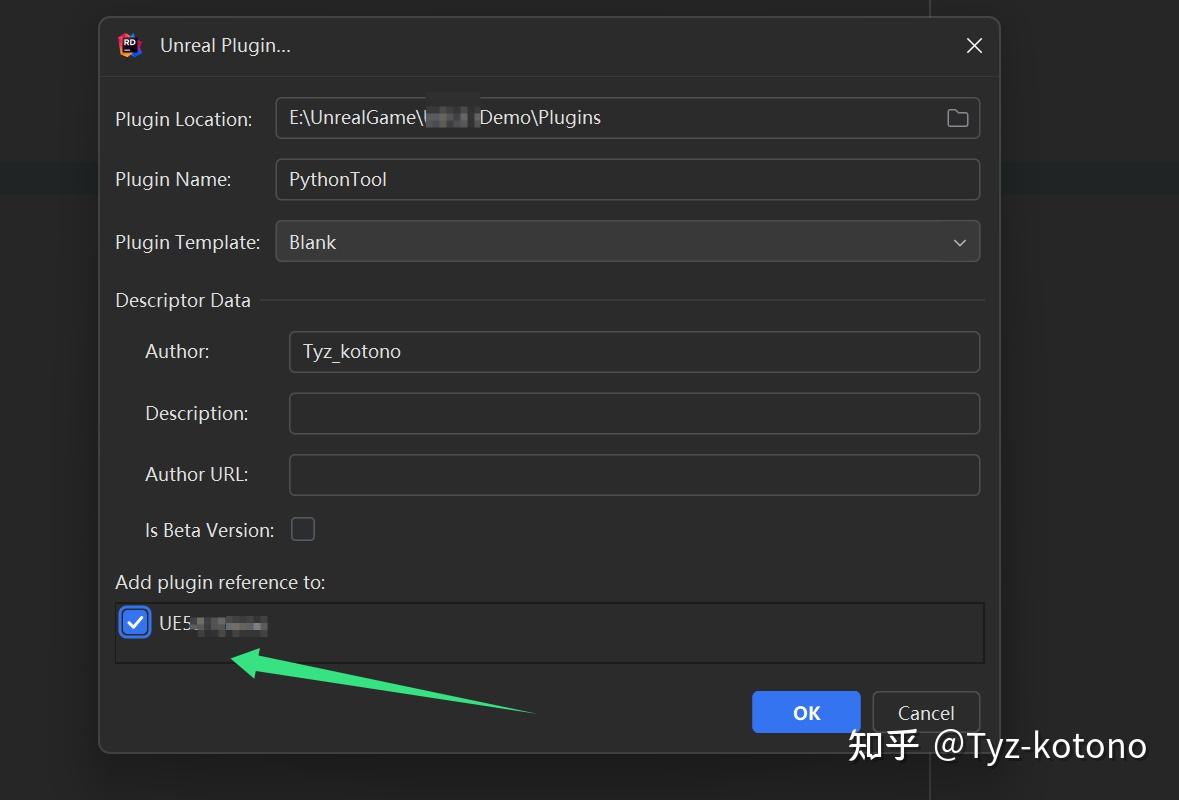1179x800 pixels.
Task: Click the Rider Unreal Plugin icon in title bar
Action: [x=129, y=45]
